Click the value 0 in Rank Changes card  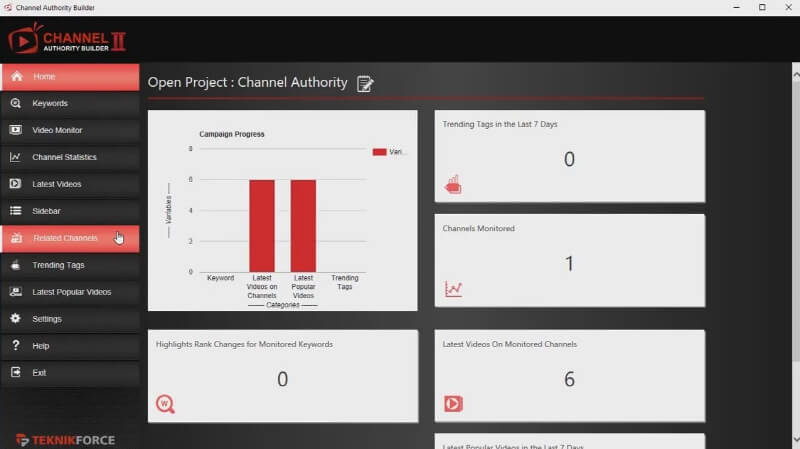[283, 379]
